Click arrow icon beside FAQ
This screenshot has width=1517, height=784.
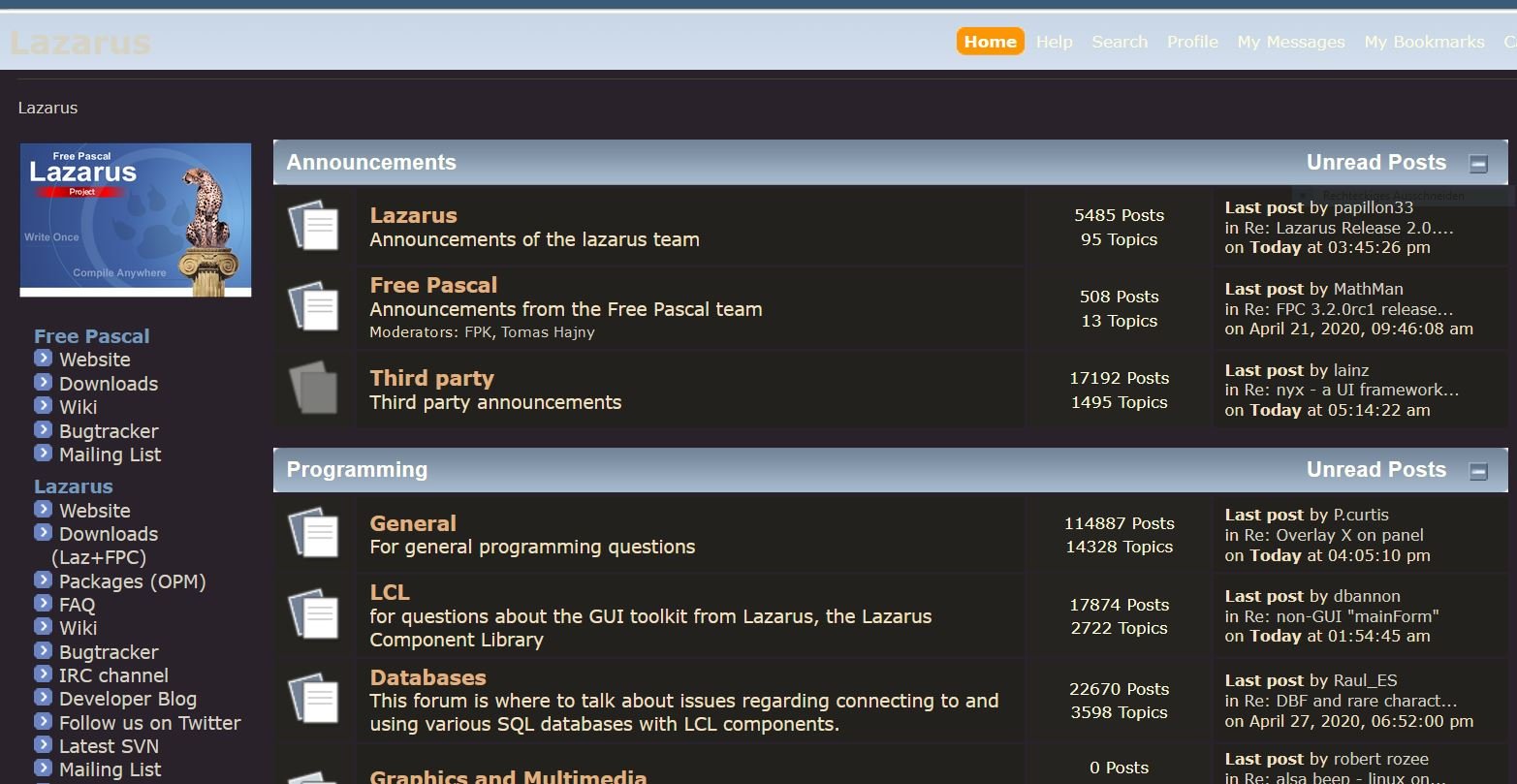43,603
